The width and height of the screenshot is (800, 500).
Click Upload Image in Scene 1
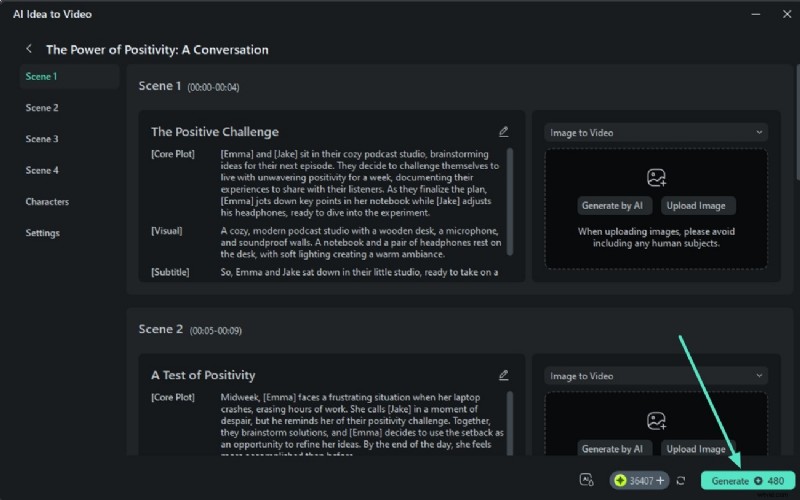tap(698, 205)
